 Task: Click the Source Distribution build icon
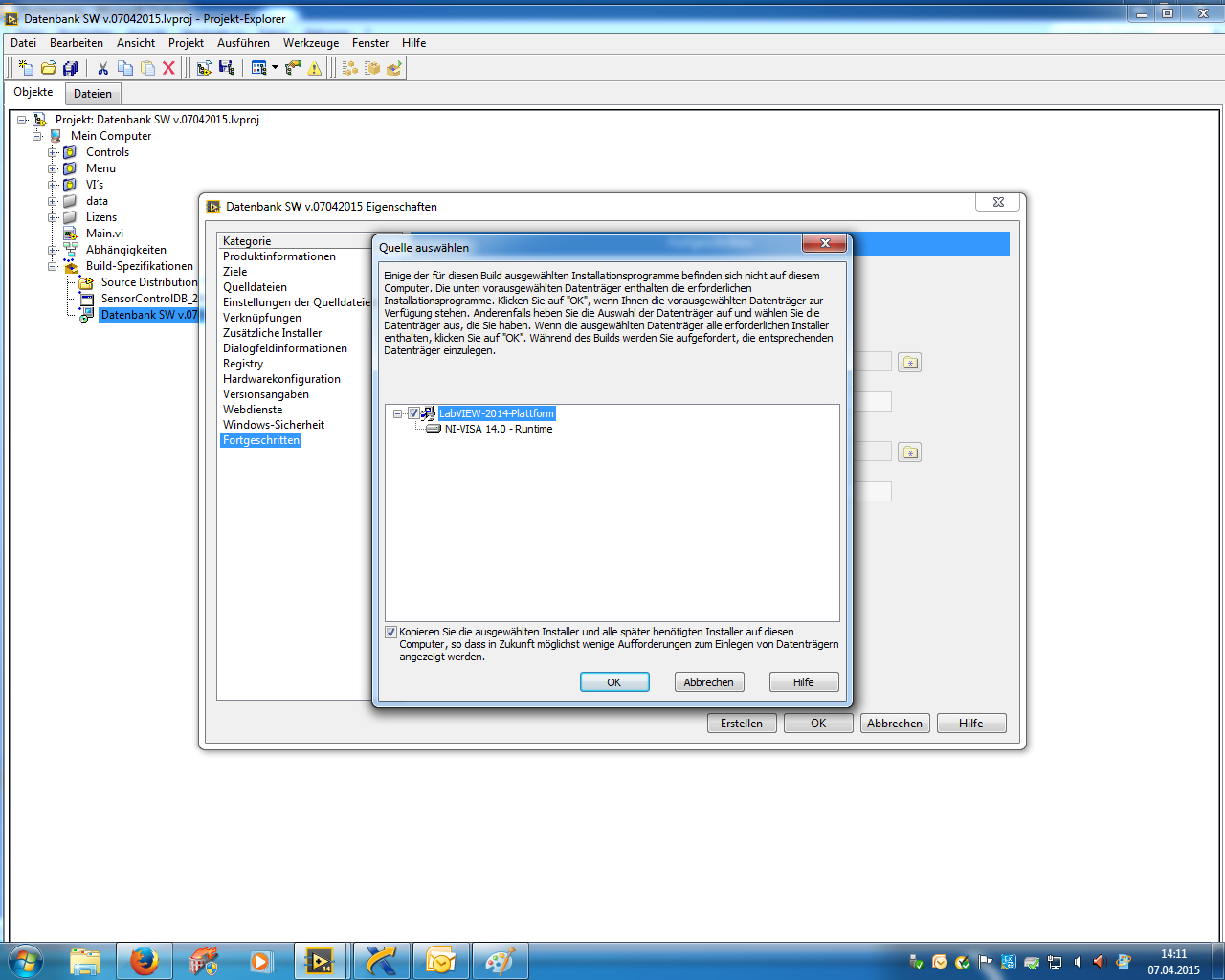tap(86, 282)
